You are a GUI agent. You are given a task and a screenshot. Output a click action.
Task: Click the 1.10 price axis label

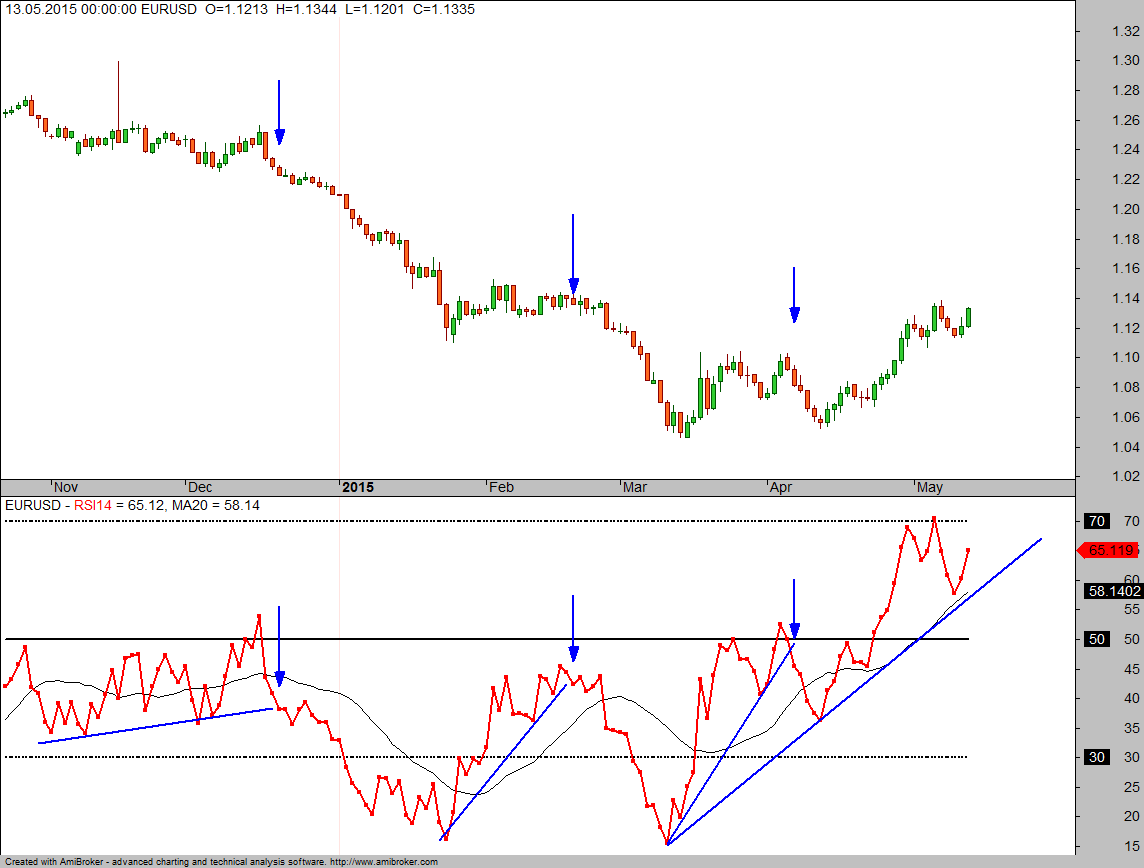pos(1125,357)
